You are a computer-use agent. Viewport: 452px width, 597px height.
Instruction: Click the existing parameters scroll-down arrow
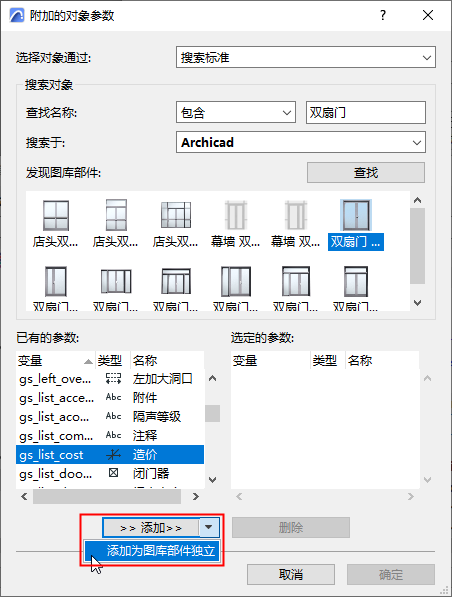coord(212,480)
